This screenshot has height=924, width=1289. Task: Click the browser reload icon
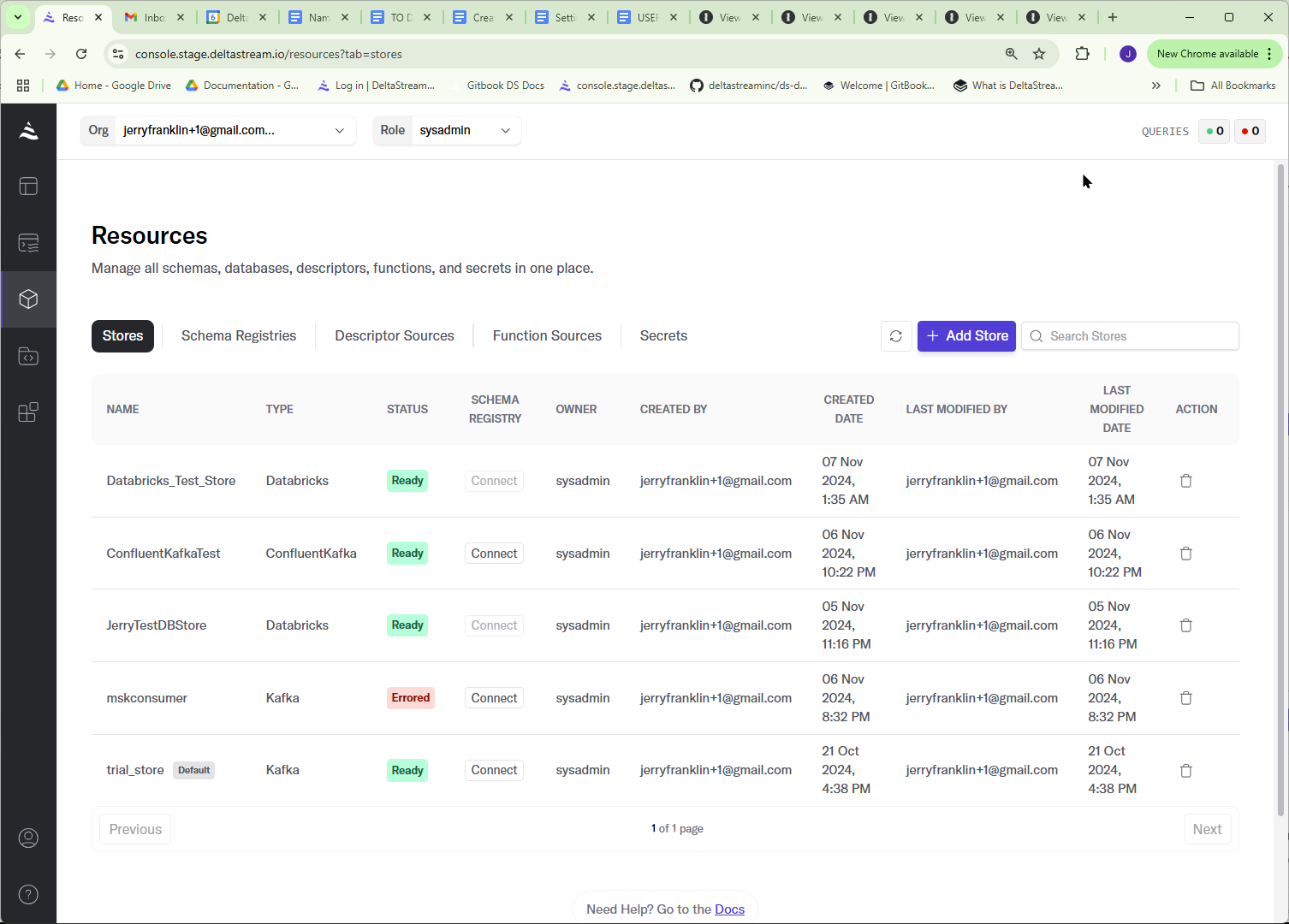pyautogui.click(x=81, y=54)
